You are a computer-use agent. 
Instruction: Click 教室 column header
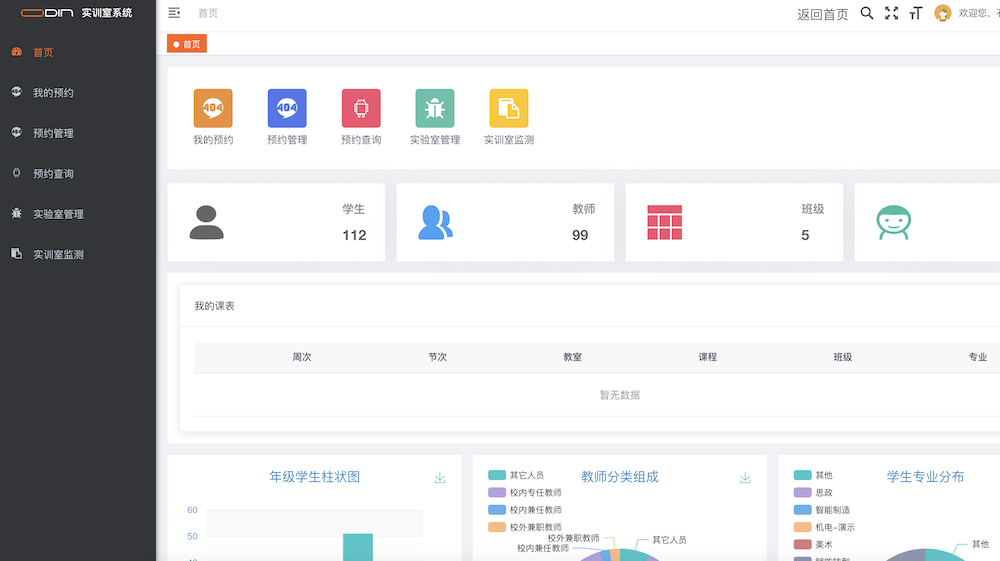[x=572, y=357]
